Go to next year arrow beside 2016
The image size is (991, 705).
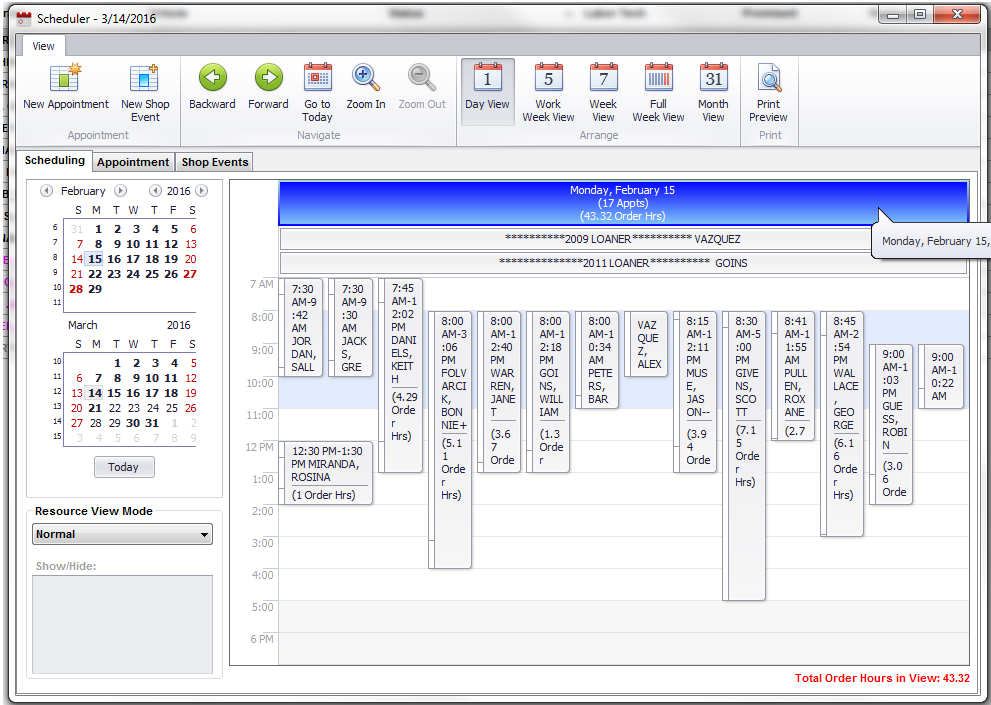[x=202, y=190]
